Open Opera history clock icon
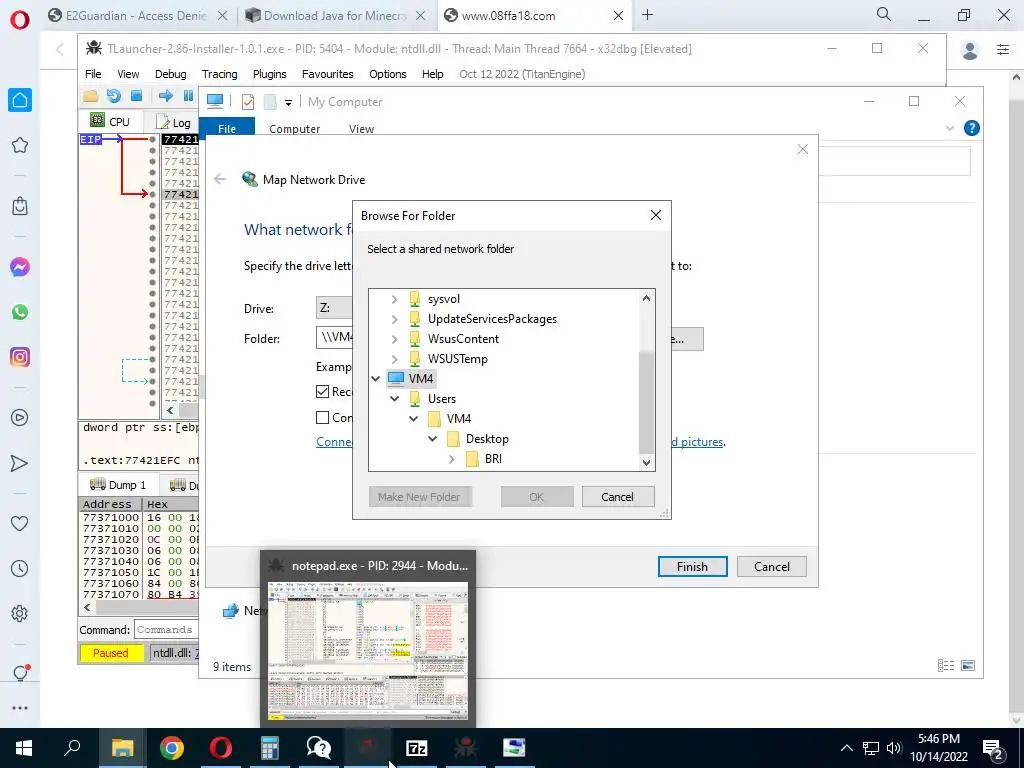 coord(20,568)
